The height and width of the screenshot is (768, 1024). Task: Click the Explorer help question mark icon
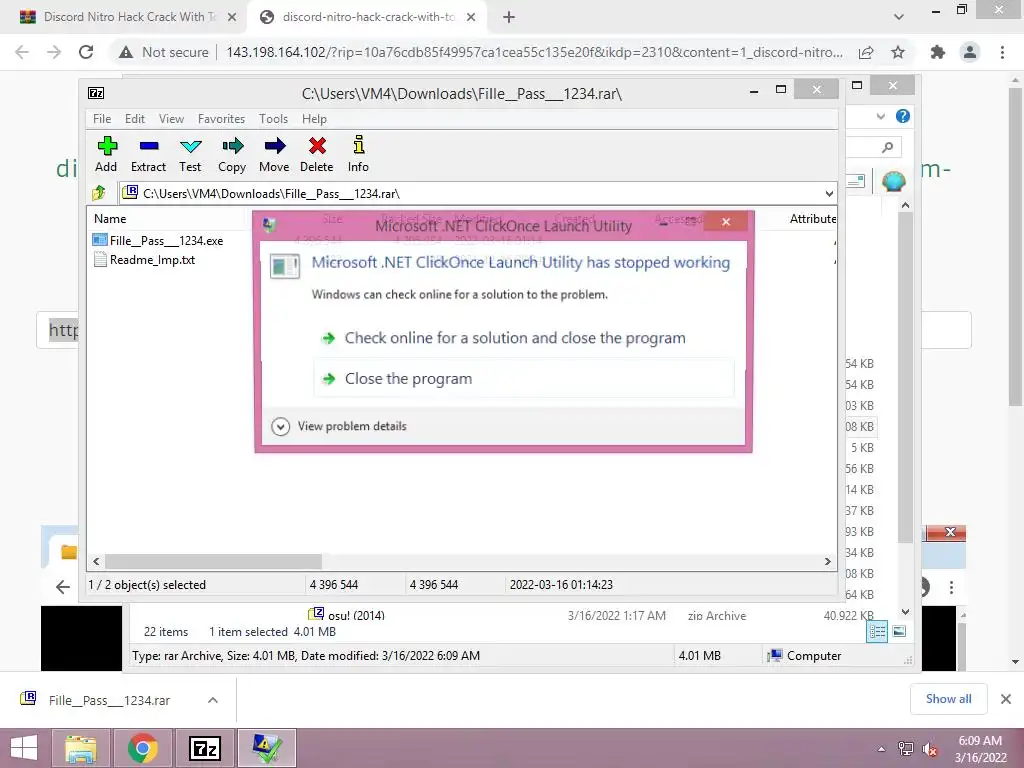903,116
